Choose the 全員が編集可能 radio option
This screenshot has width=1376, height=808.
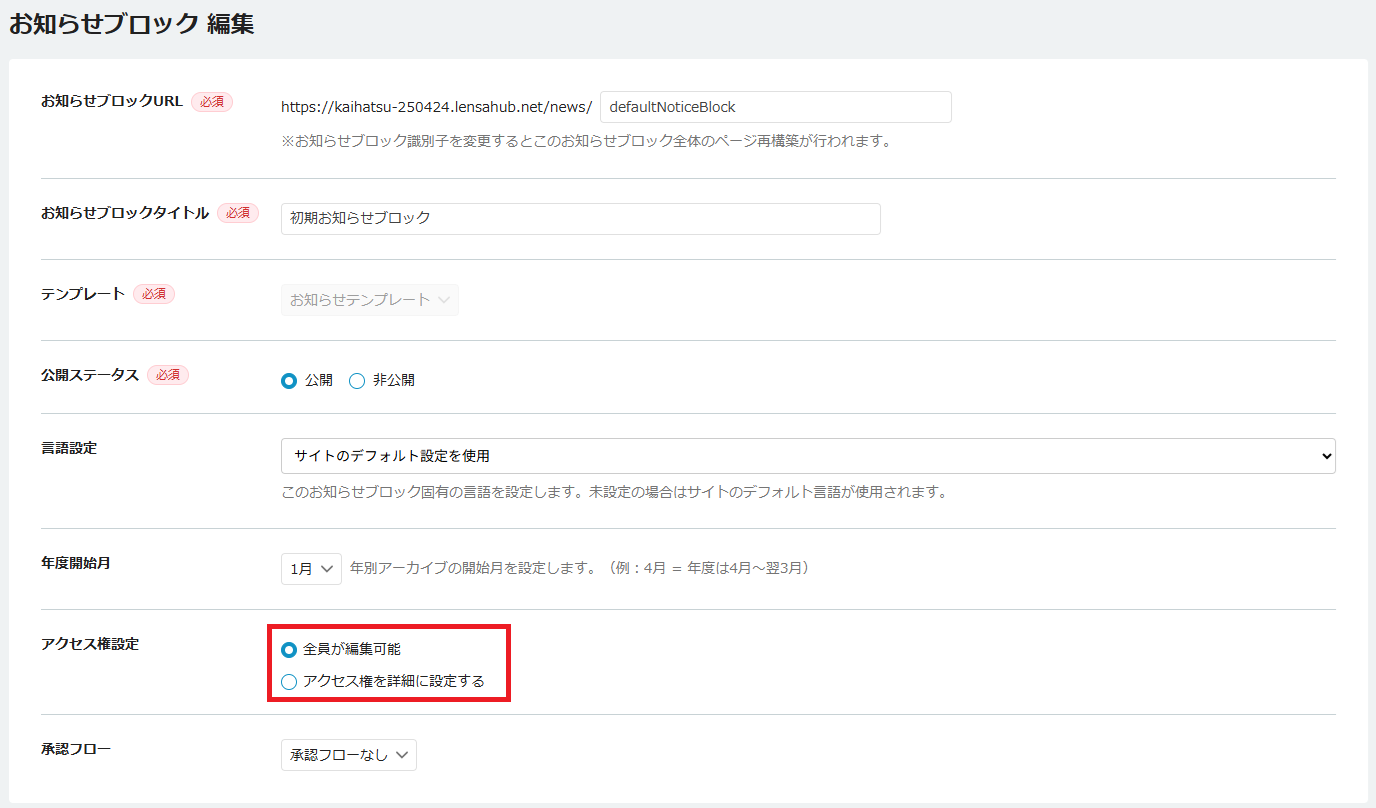tap(289, 650)
